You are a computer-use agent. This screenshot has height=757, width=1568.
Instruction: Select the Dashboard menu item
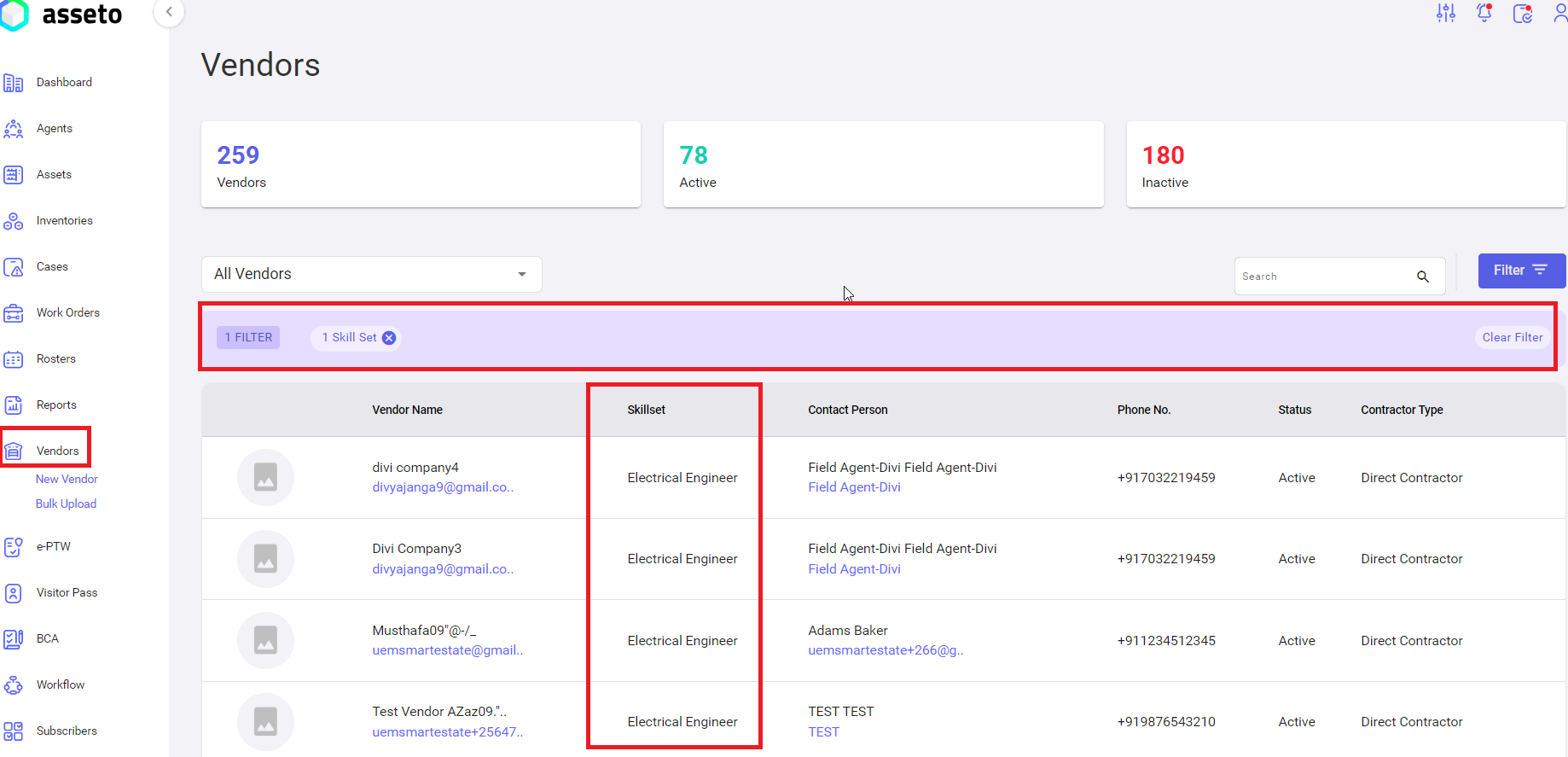tap(64, 83)
